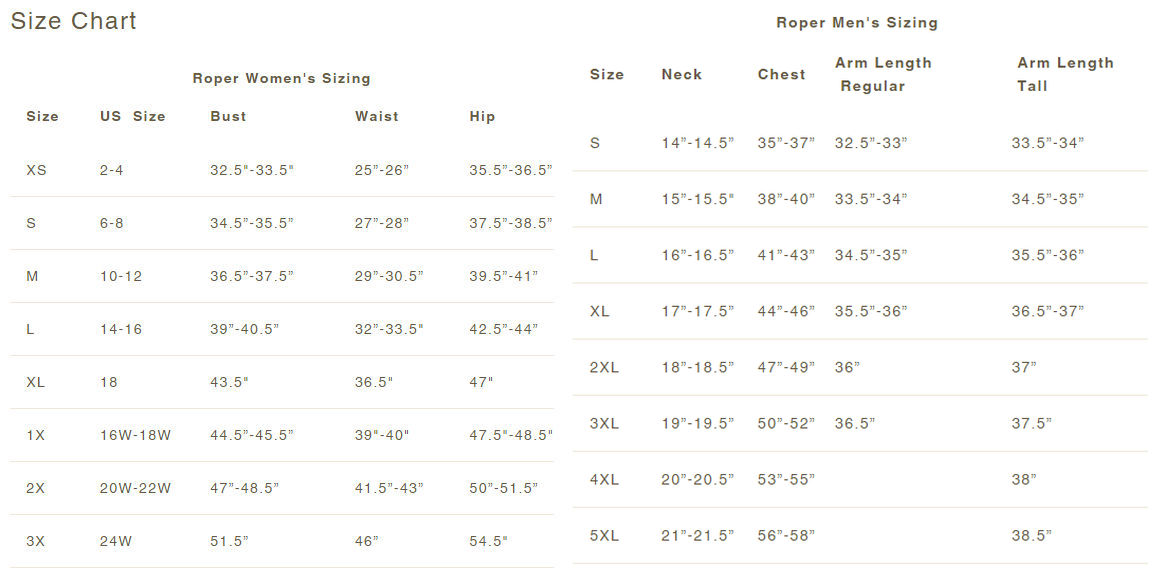Click the Hip column header
This screenshot has height=584, width=1168.
tap(482, 116)
